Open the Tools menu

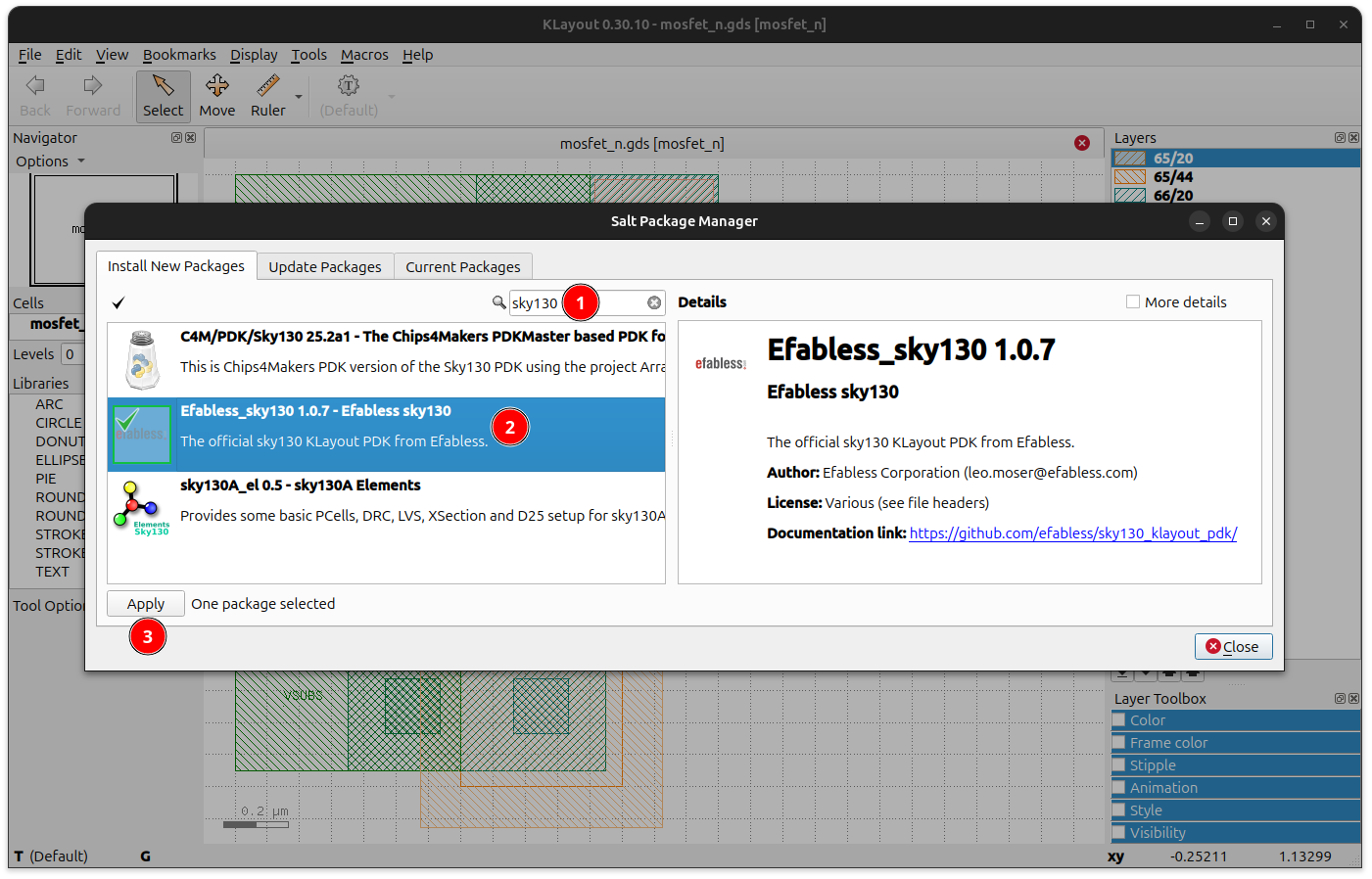coord(308,55)
